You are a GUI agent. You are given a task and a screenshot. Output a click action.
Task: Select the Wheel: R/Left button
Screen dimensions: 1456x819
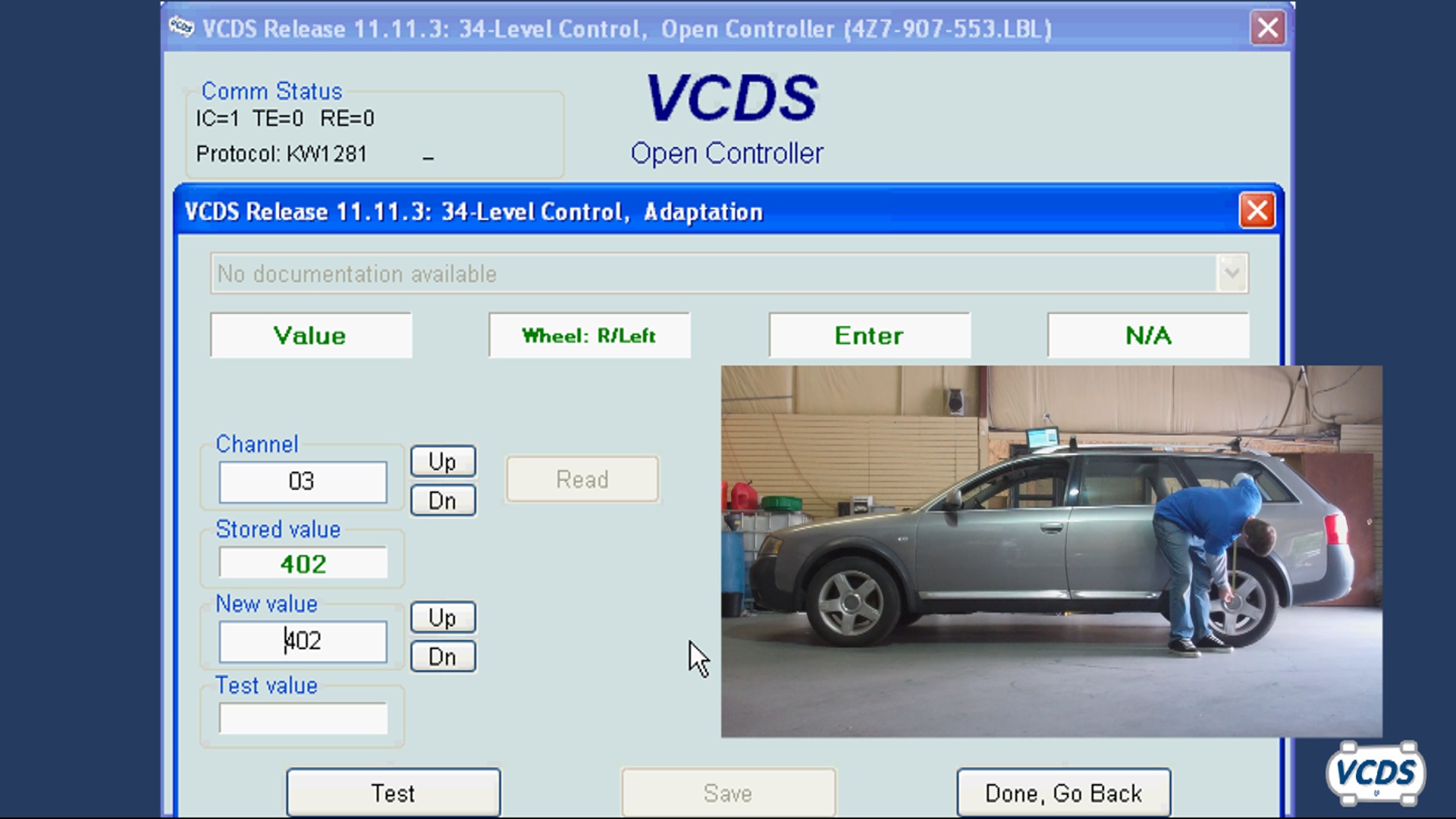[x=589, y=335]
